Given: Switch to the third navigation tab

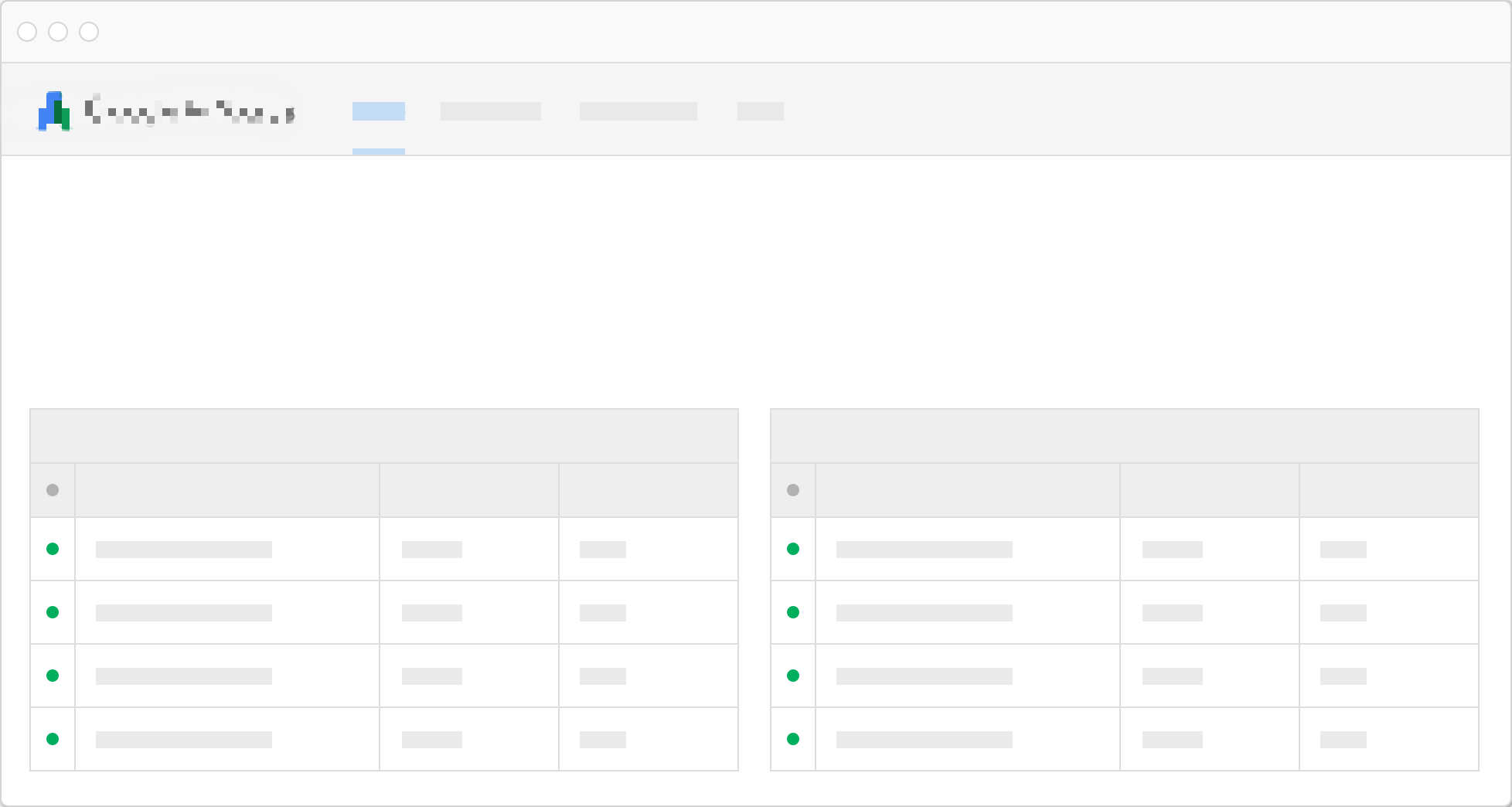Looking at the screenshot, I should pyautogui.click(x=638, y=111).
